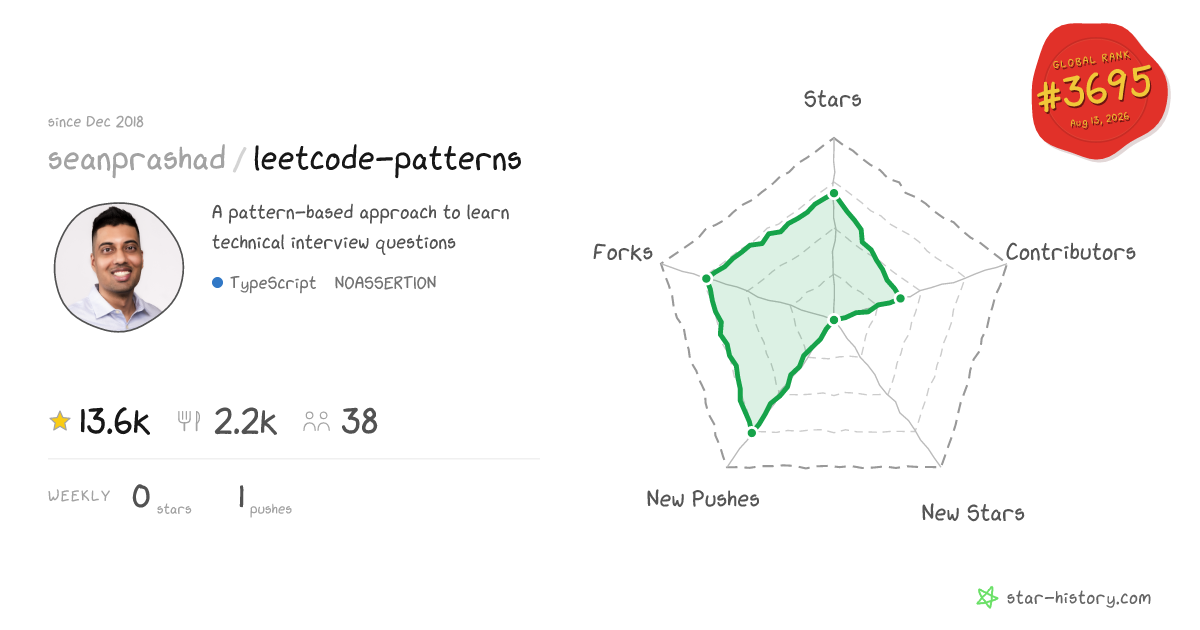Click the star-history.com link text
The width and height of the screenshot is (1200, 630).
tap(1078, 598)
